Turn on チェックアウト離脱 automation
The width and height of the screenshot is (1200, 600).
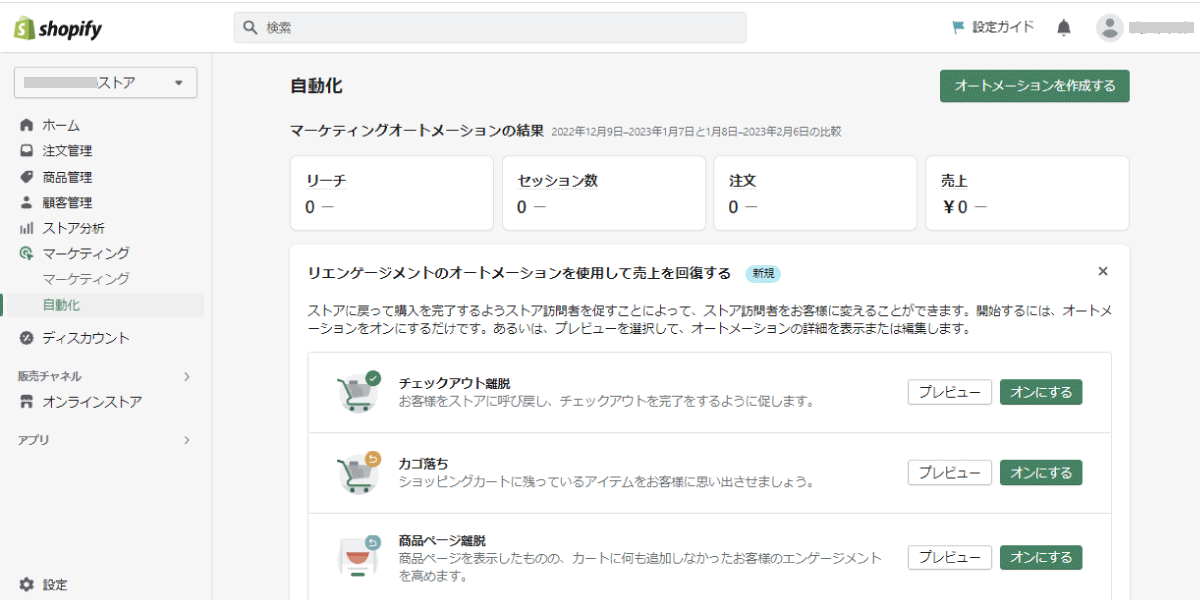(x=1041, y=392)
